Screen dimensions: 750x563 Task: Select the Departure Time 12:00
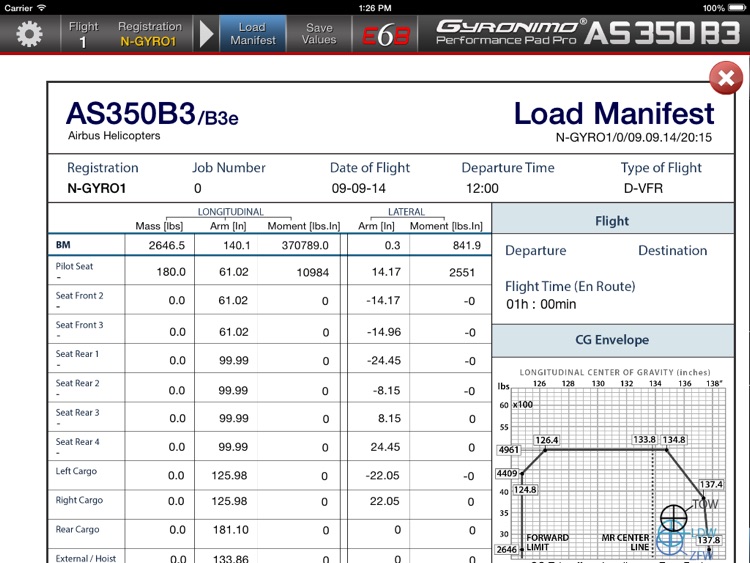click(482, 188)
